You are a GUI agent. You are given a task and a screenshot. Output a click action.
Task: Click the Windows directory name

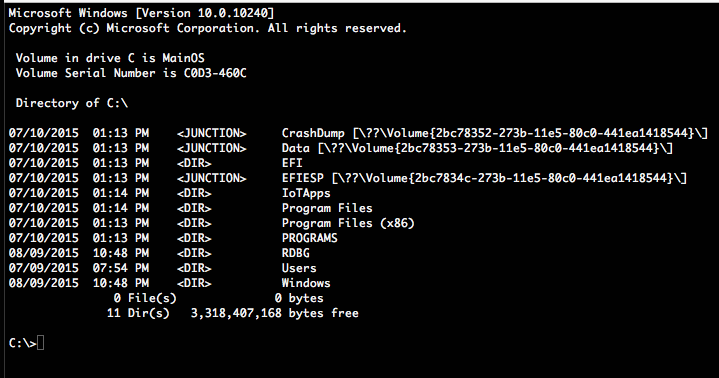306,283
